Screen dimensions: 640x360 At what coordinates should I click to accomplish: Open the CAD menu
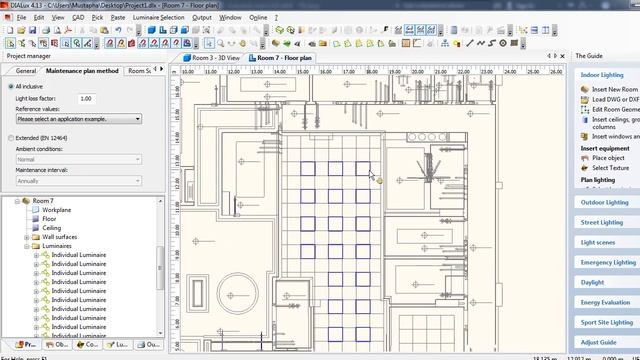(78, 18)
